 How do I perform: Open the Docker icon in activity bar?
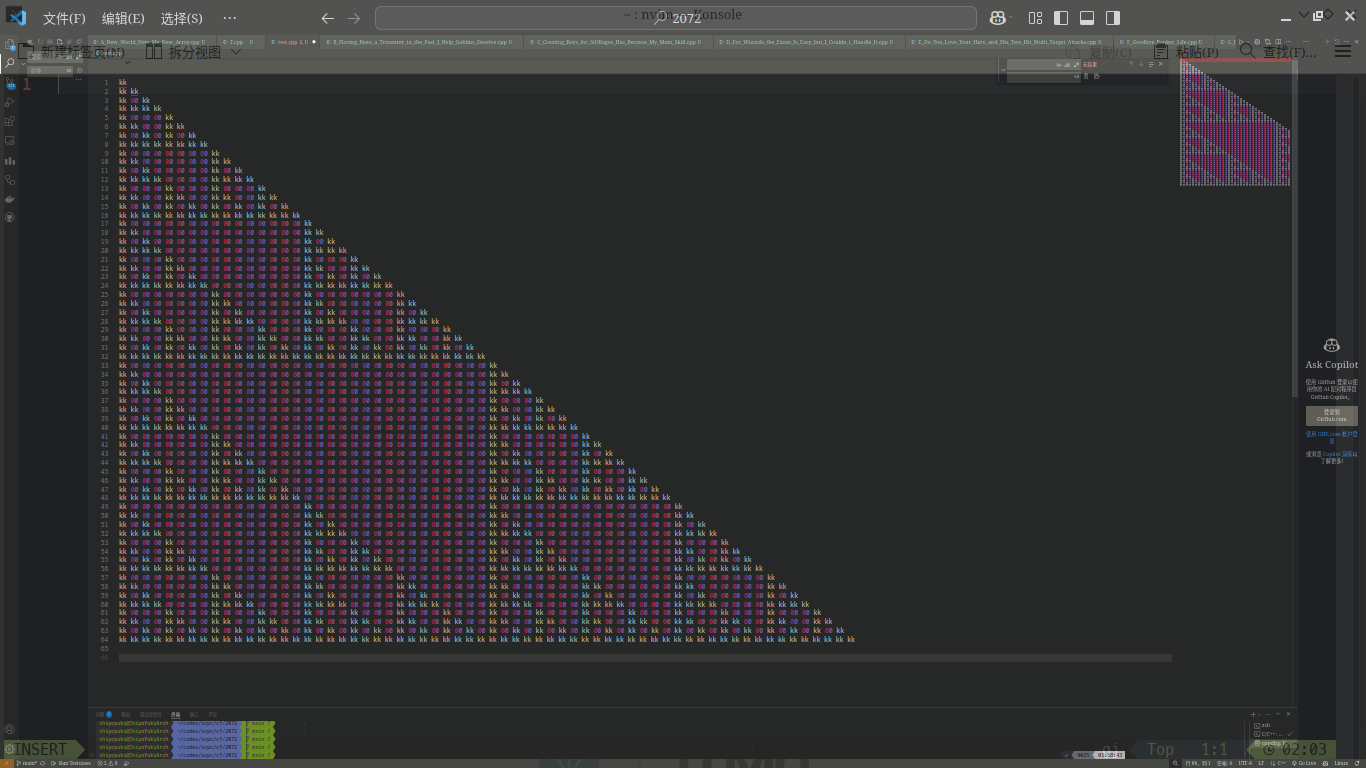click(x=10, y=199)
